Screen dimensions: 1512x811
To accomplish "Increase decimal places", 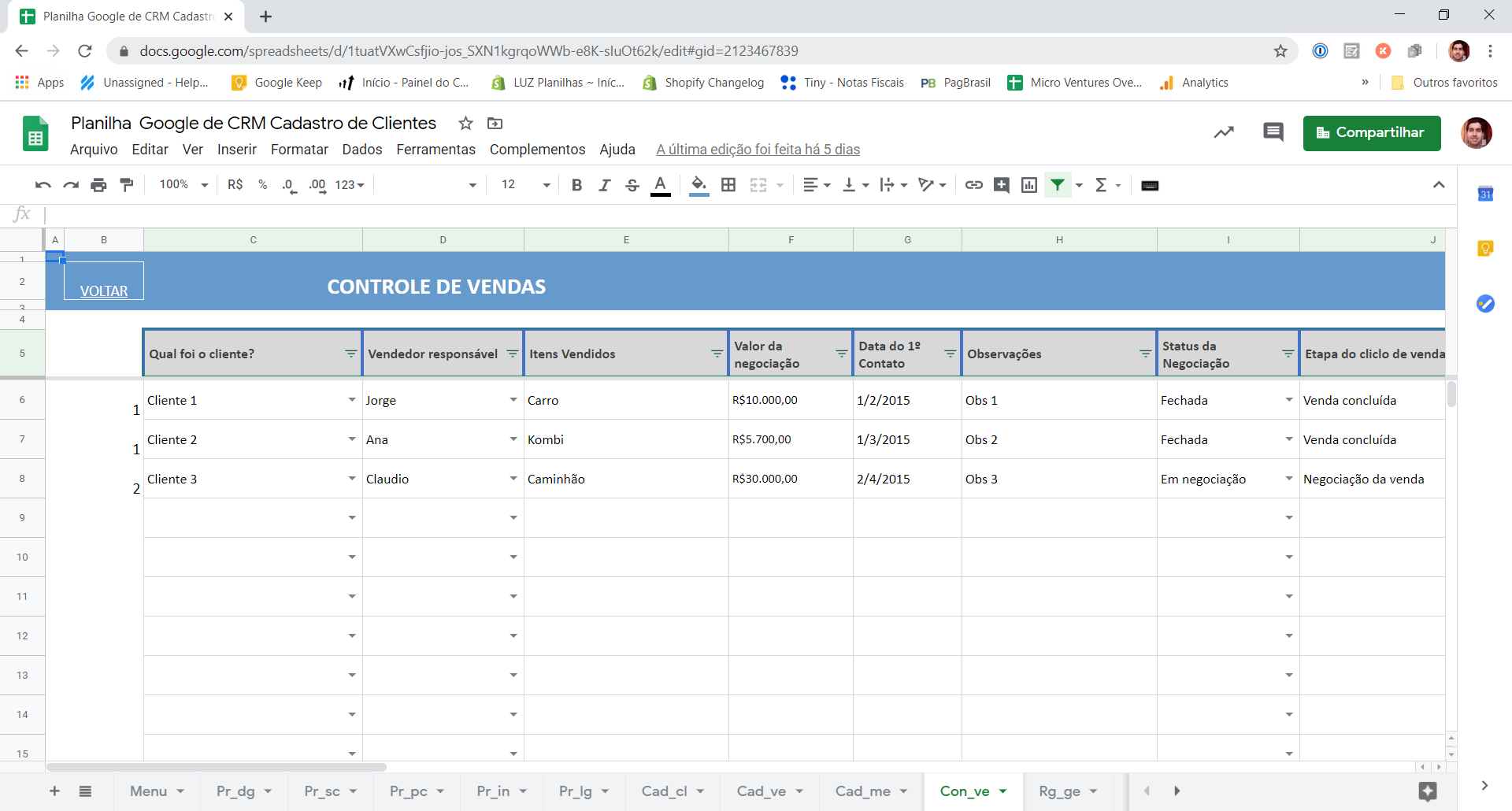I will click(x=317, y=185).
